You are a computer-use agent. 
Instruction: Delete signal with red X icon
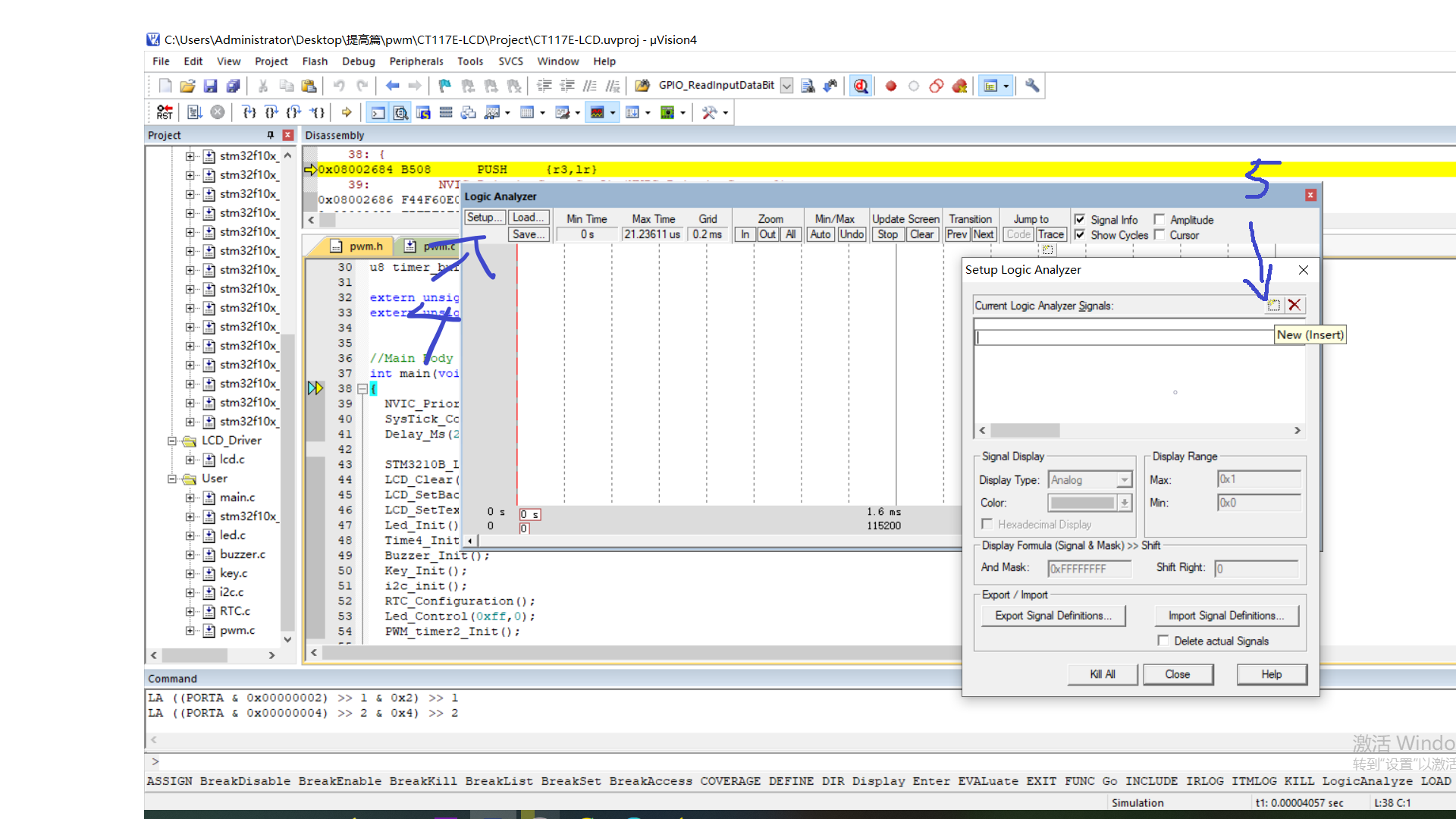tap(1294, 305)
